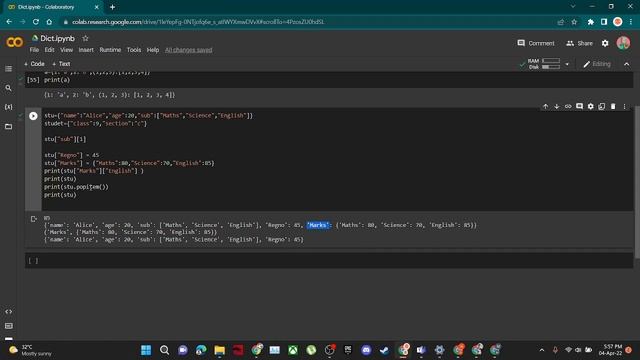Add a new Code cell

click(34, 64)
